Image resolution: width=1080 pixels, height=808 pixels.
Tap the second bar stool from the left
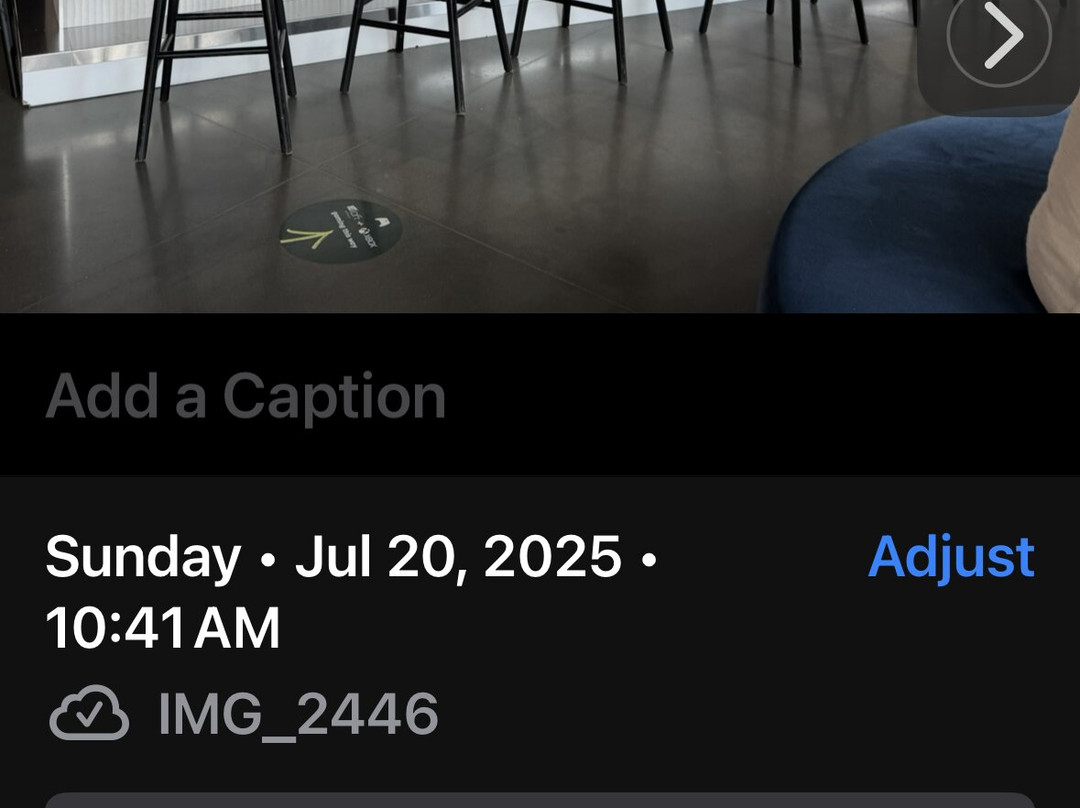[x=427, y=55]
